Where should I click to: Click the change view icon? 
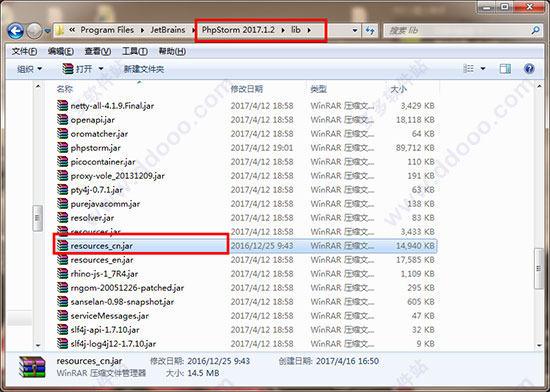[x=469, y=69]
